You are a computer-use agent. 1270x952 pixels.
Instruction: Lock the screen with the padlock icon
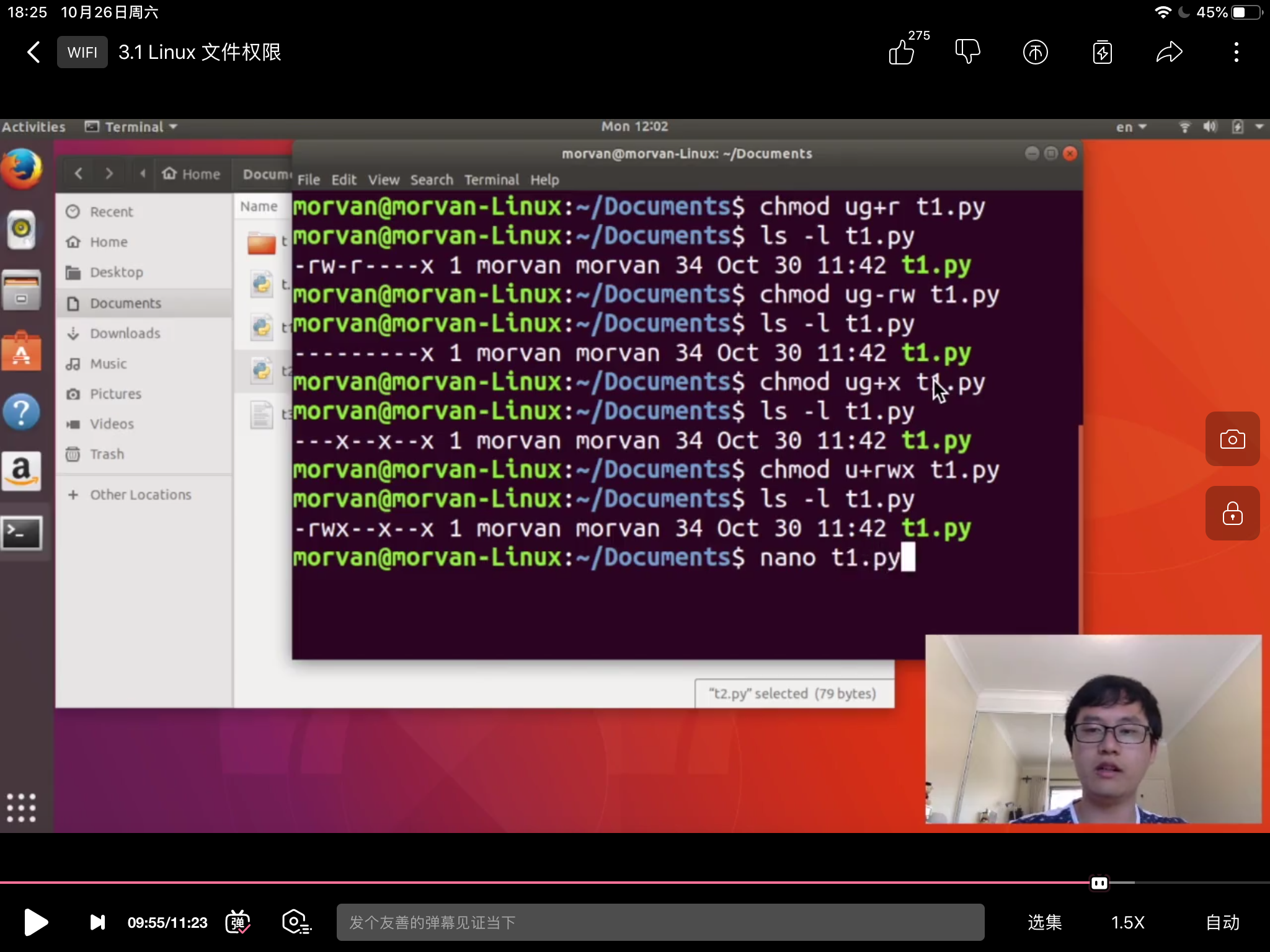1232,514
